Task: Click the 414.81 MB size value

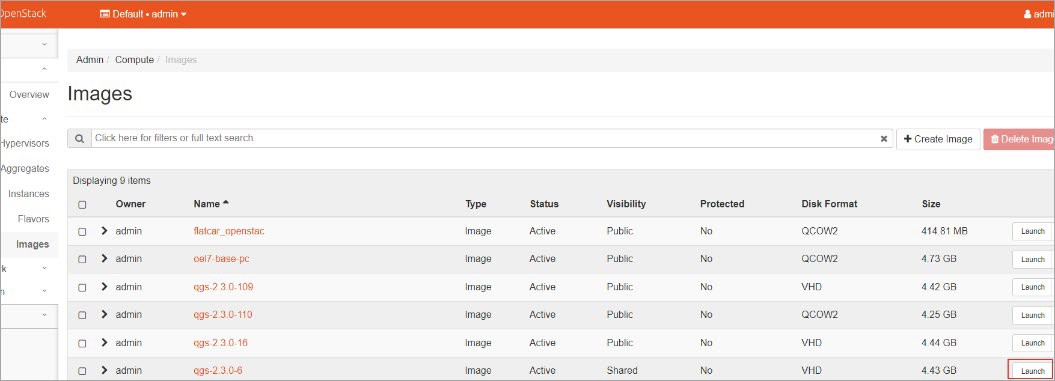Action: coord(944,231)
